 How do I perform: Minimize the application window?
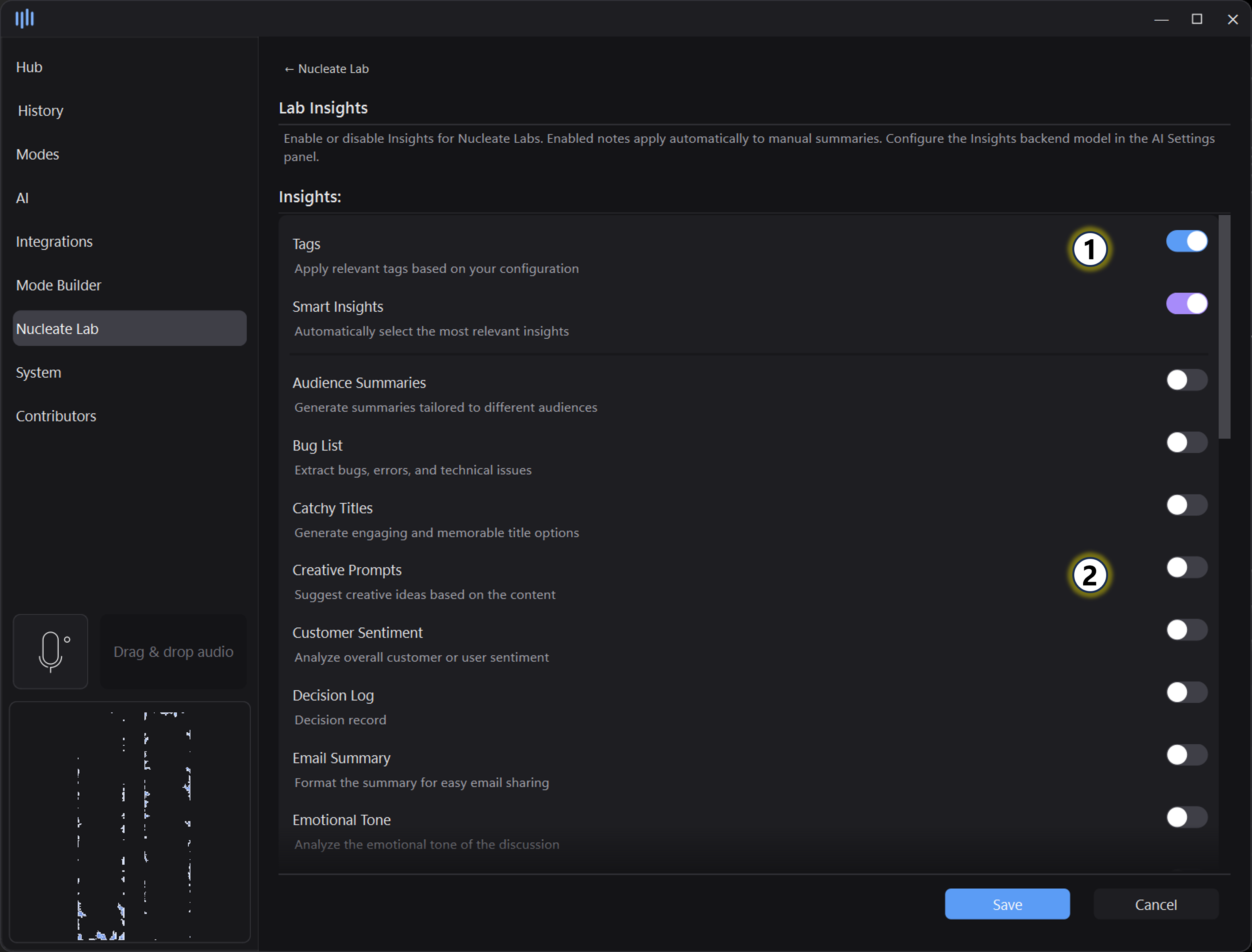click(1161, 19)
